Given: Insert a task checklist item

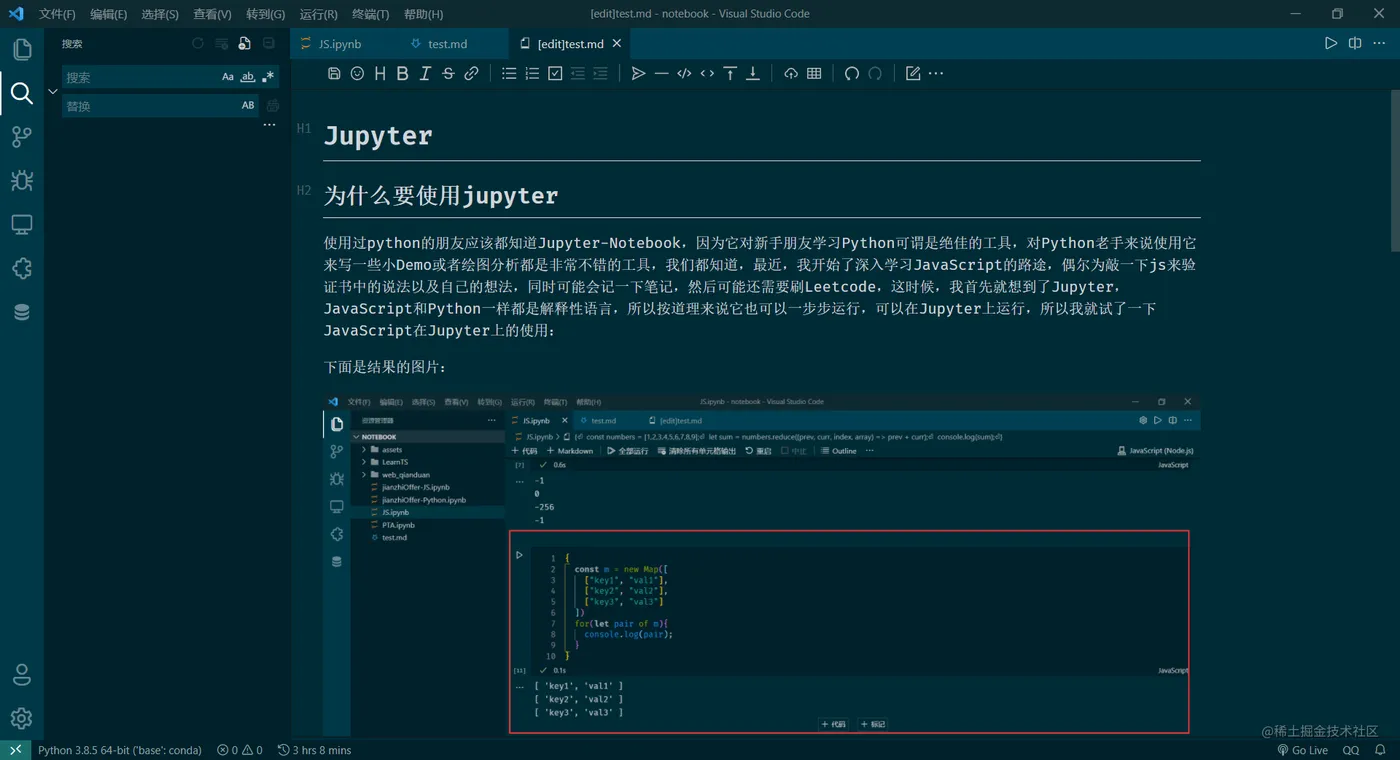Looking at the screenshot, I should [555, 73].
